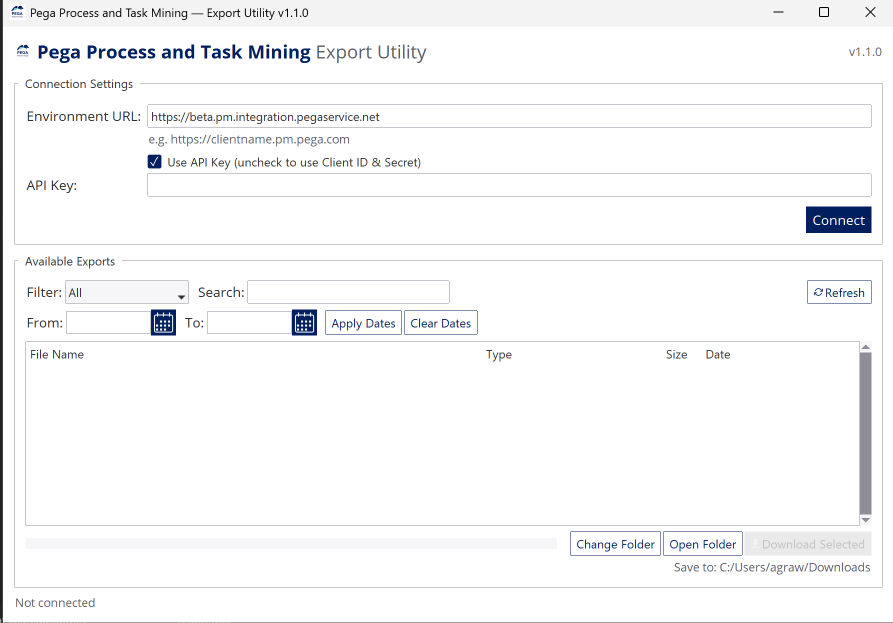Maximize the Export Utility window
Viewport: 893px width, 623px height.
(x=824, y=12)
